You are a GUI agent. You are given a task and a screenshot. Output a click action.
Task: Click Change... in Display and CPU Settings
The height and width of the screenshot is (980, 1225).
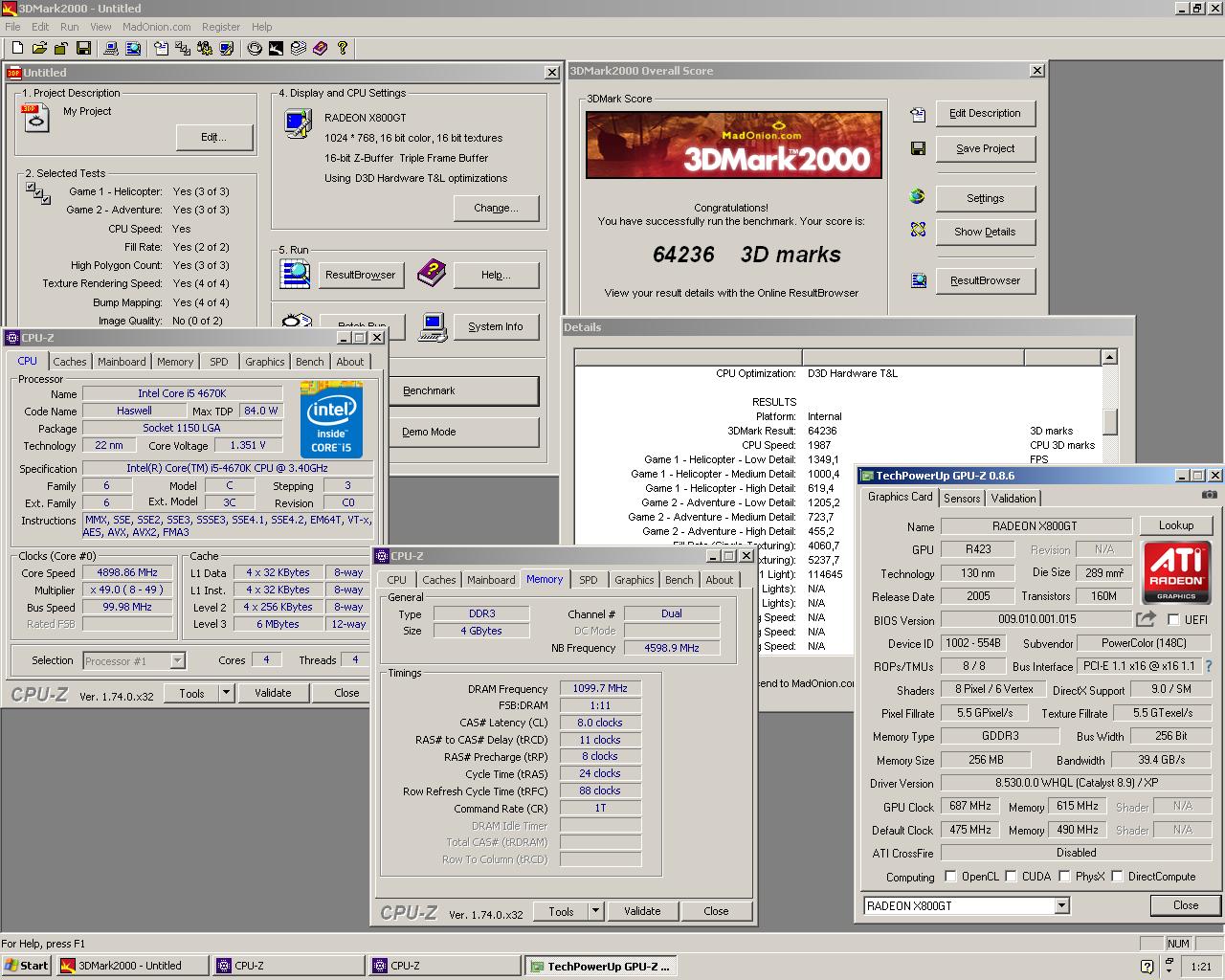click(496, 208)
